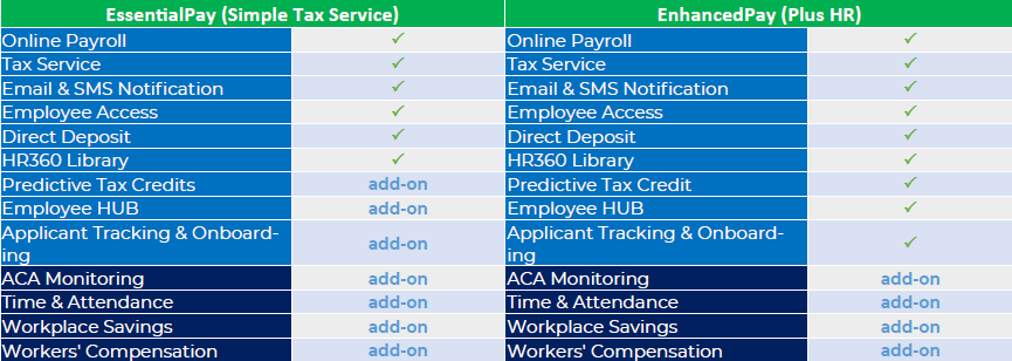Click the EssentialPay (Simple Tax Service) header
This screenshot has height=361, width=1012.
252,15
